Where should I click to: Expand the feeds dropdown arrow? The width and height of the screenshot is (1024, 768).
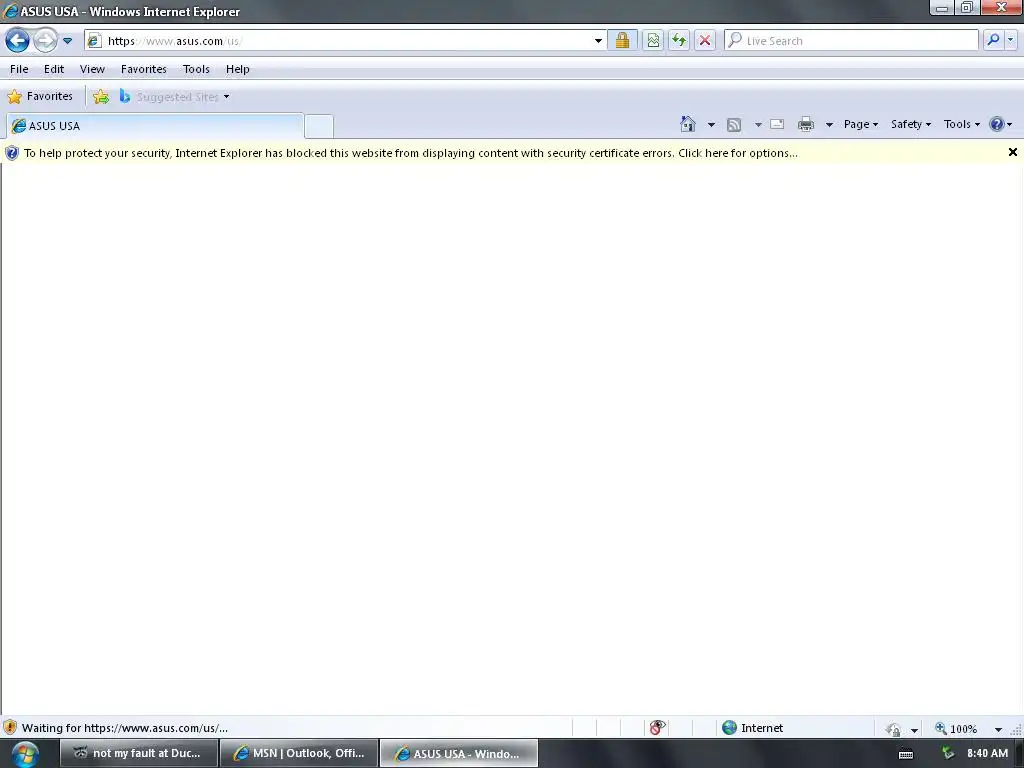[x=758, y=124]
